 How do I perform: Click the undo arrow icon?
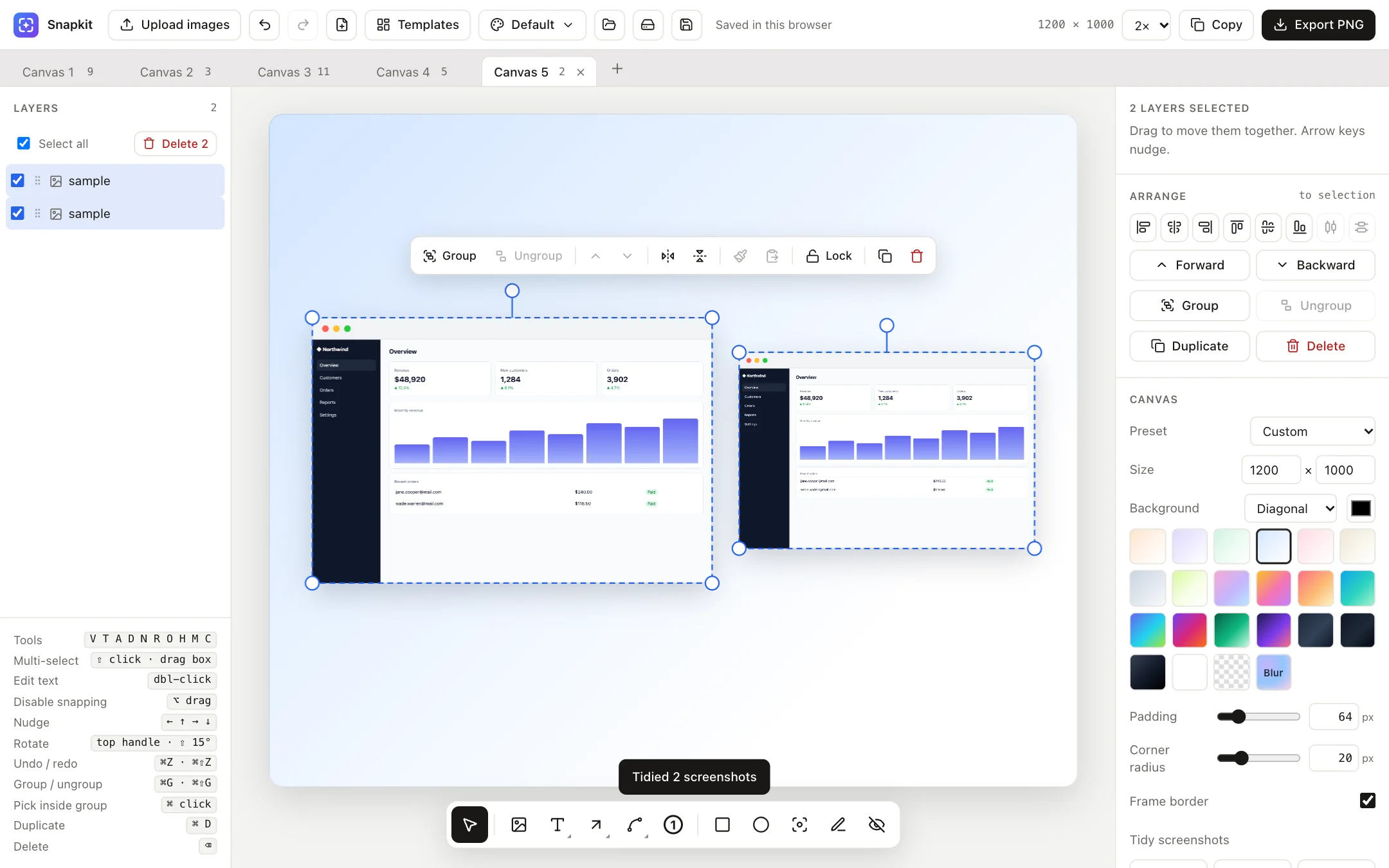[264, 24]
